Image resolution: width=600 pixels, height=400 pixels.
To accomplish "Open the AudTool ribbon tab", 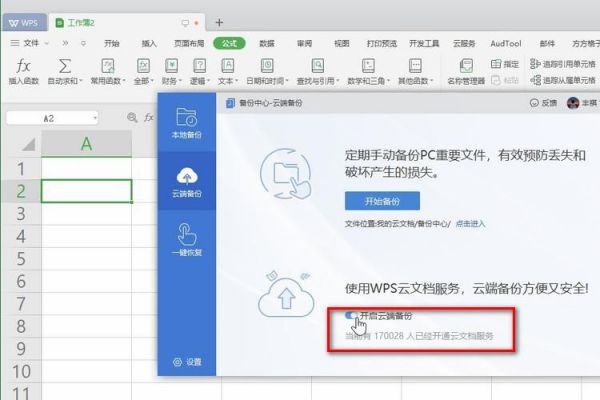I will [x=506, y=44].
